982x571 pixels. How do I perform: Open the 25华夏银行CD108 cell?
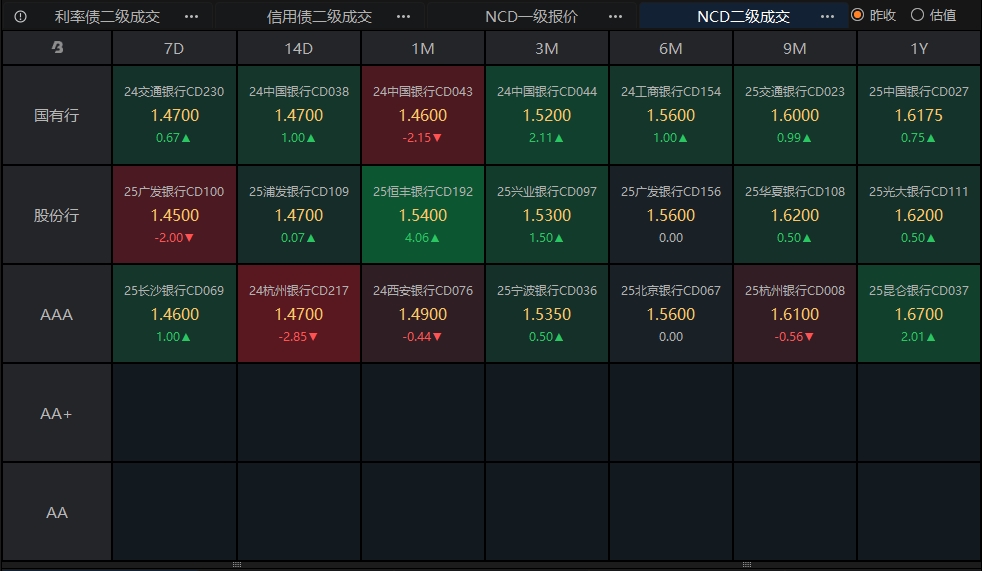(795, 215)
